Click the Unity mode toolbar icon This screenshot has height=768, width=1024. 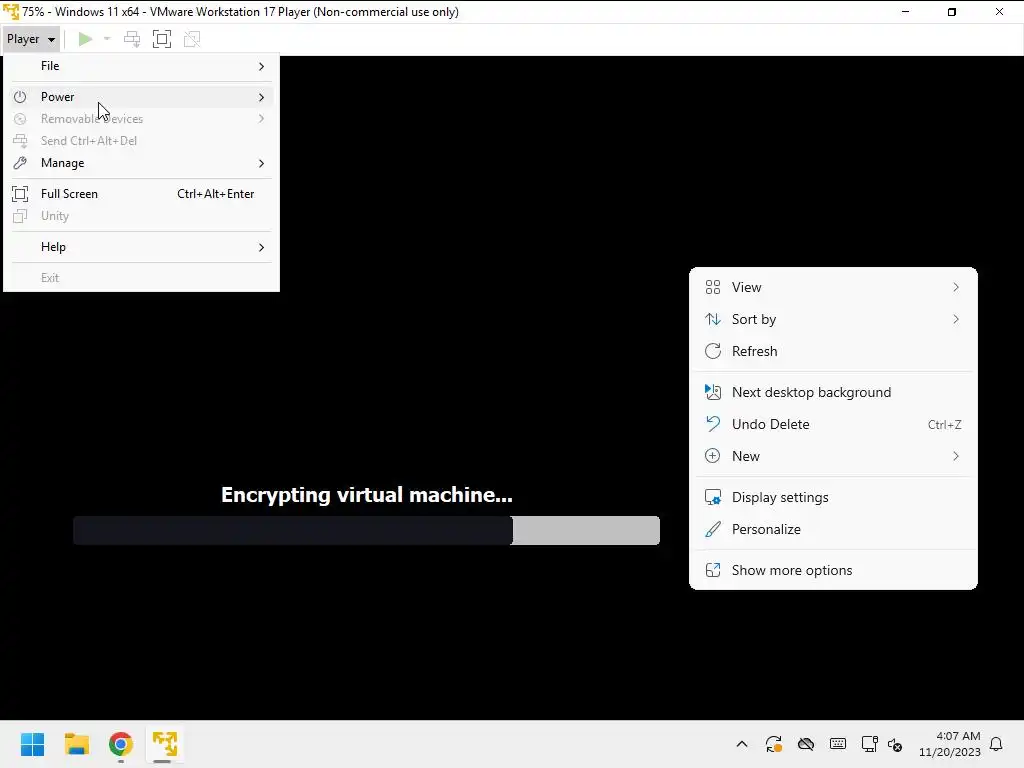coord(192,39)
